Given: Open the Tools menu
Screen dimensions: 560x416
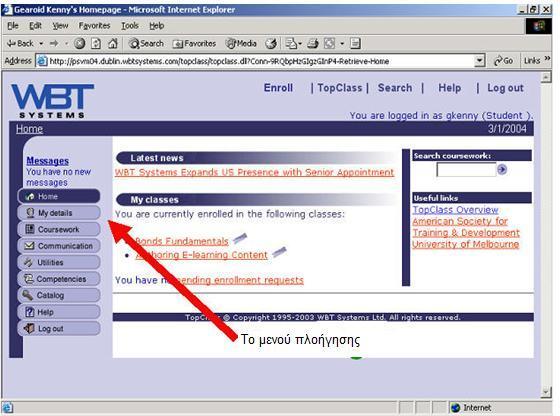Looking at the screenshot, I should pos(130,26).
